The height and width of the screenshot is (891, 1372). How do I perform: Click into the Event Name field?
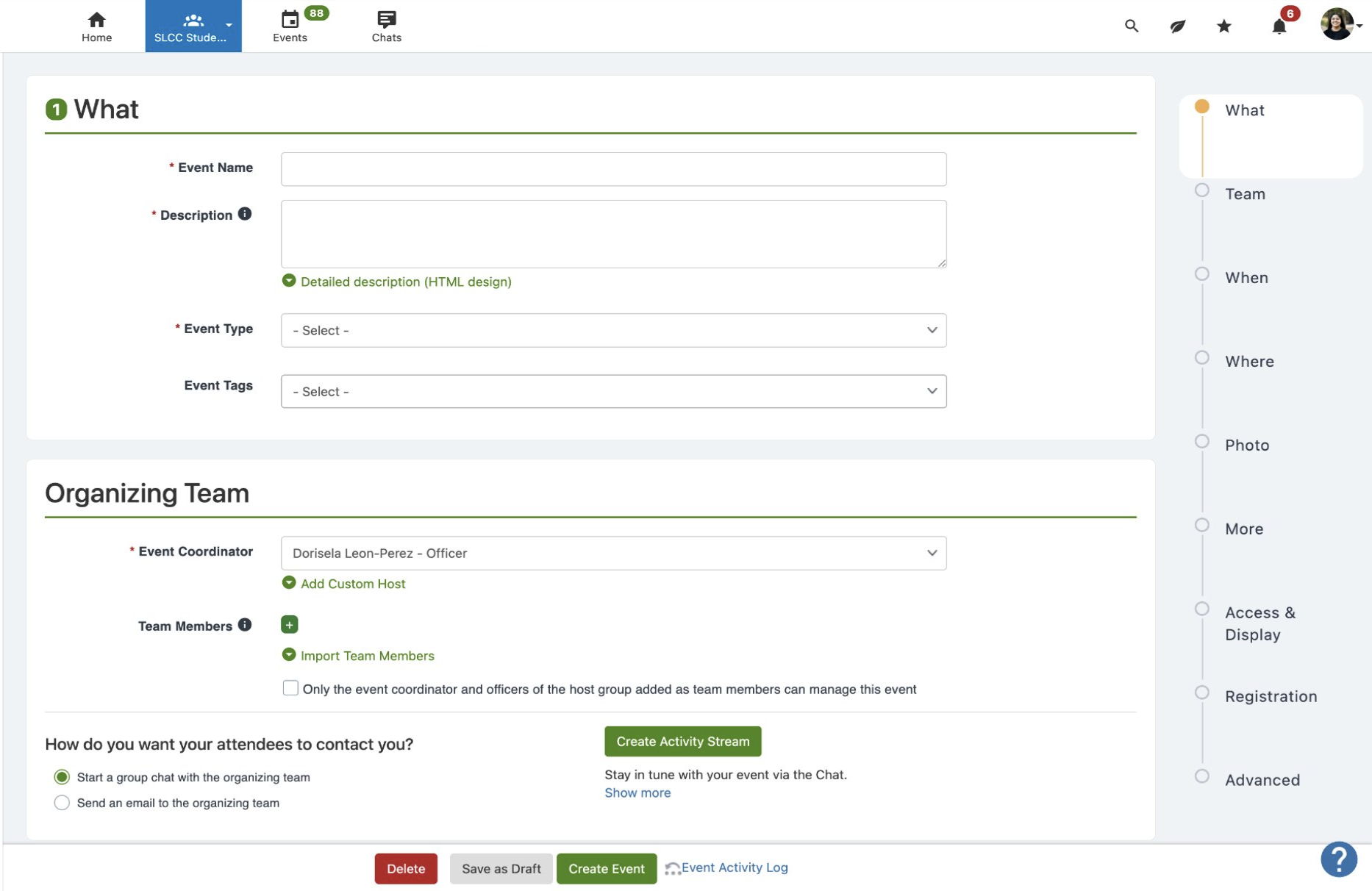click(613, 169)
